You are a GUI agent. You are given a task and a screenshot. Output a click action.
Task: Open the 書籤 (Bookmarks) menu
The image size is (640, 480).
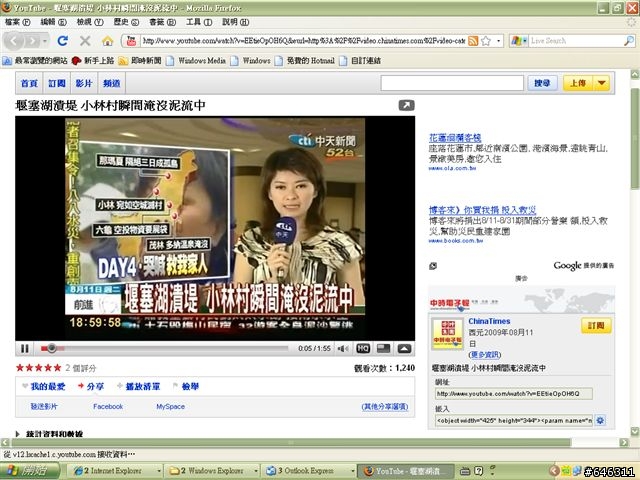(162, 22)
